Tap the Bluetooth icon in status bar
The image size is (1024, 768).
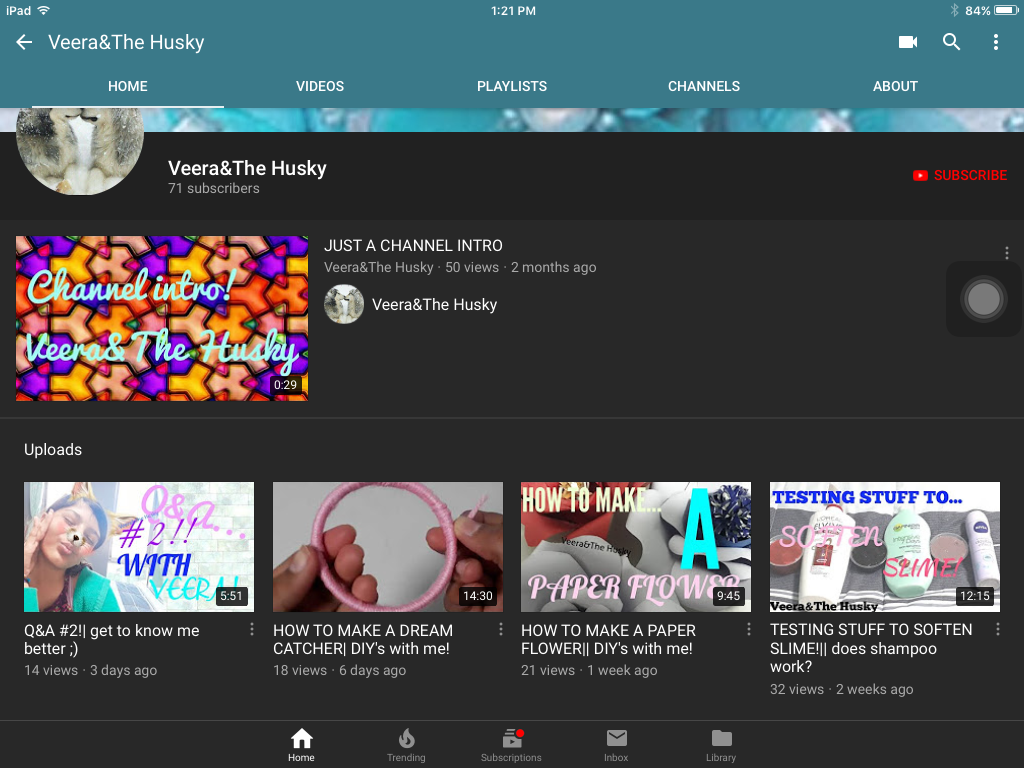pos(954,10)
